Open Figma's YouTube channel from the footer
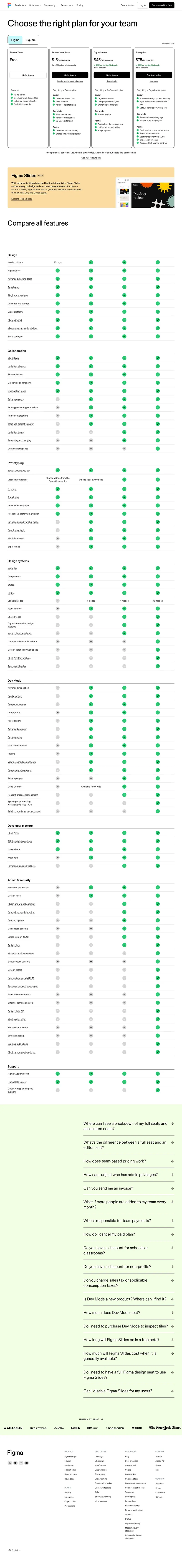 tap(15, 1463)
